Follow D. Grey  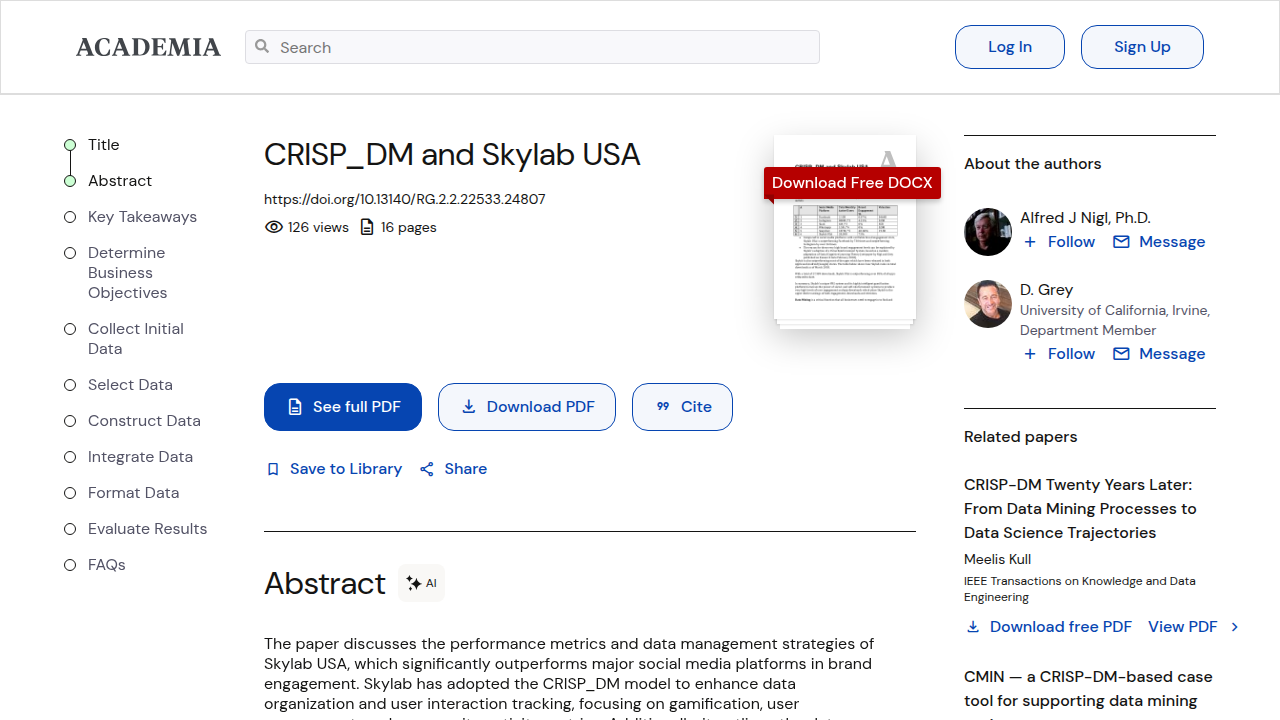pos(1059,354)
